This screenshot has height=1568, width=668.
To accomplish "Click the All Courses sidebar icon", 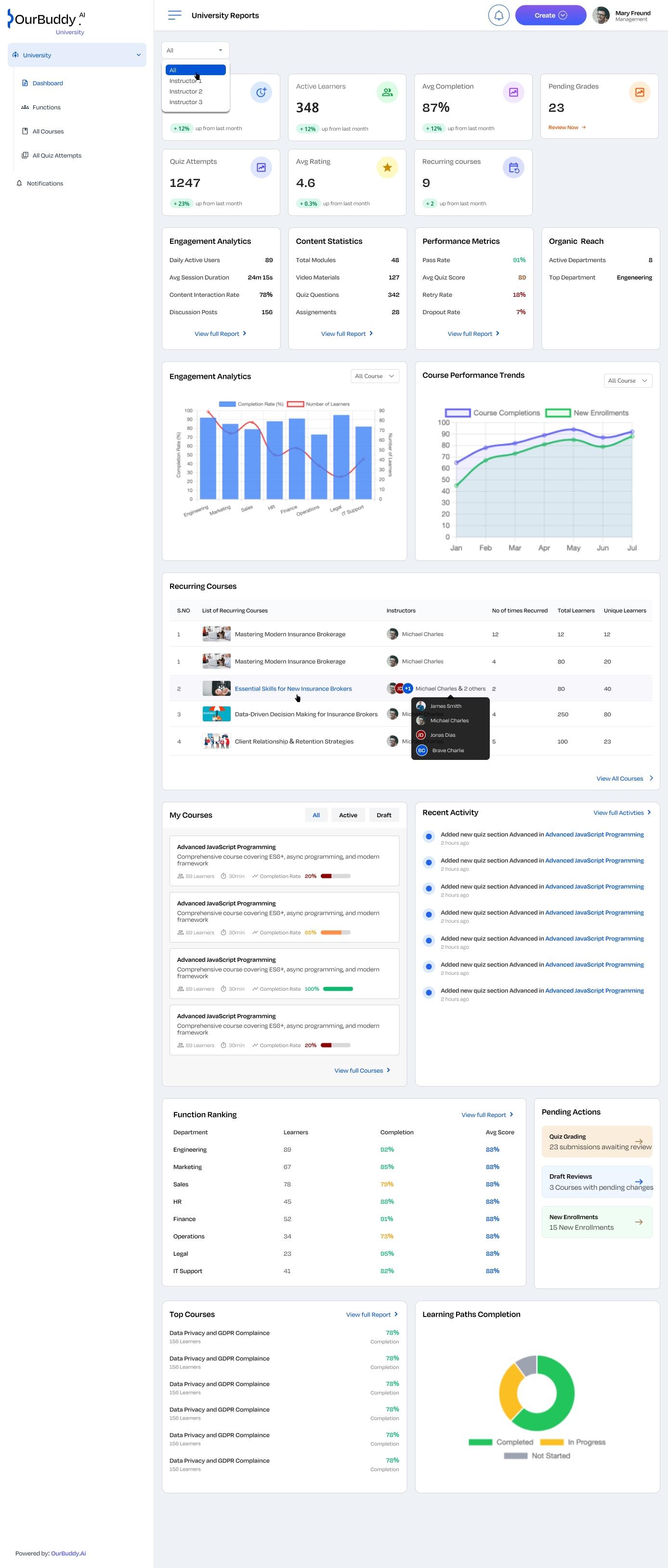I will (25, 131).
